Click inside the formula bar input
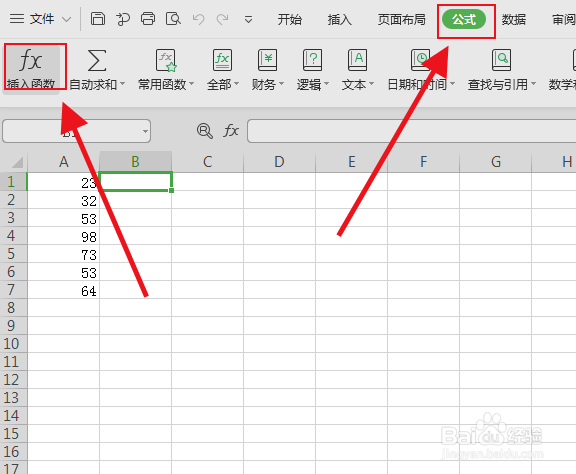The height and width of the screenshot is (474, 576). [x=411, y=131]
